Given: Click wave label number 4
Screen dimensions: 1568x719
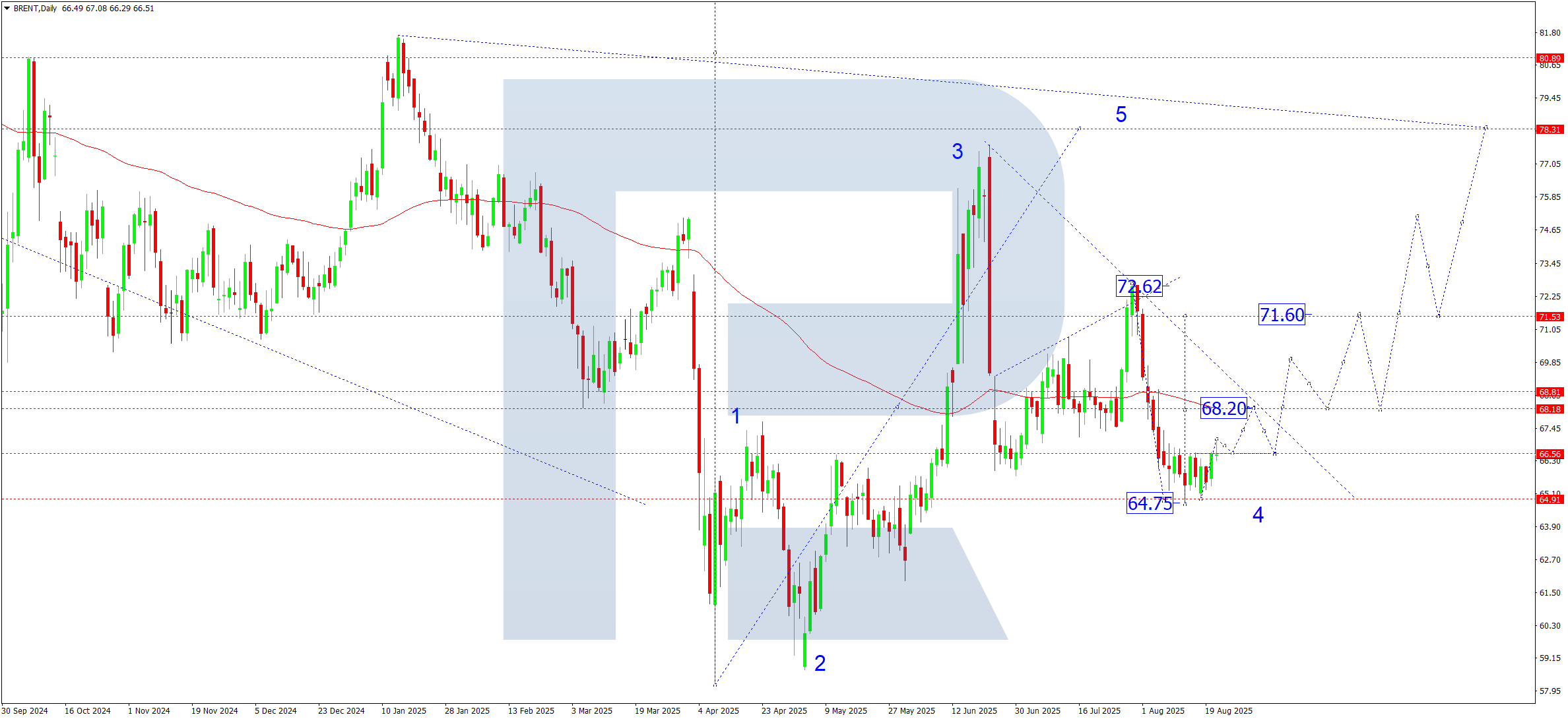Looking at the screenshot, I should 1258,515.
